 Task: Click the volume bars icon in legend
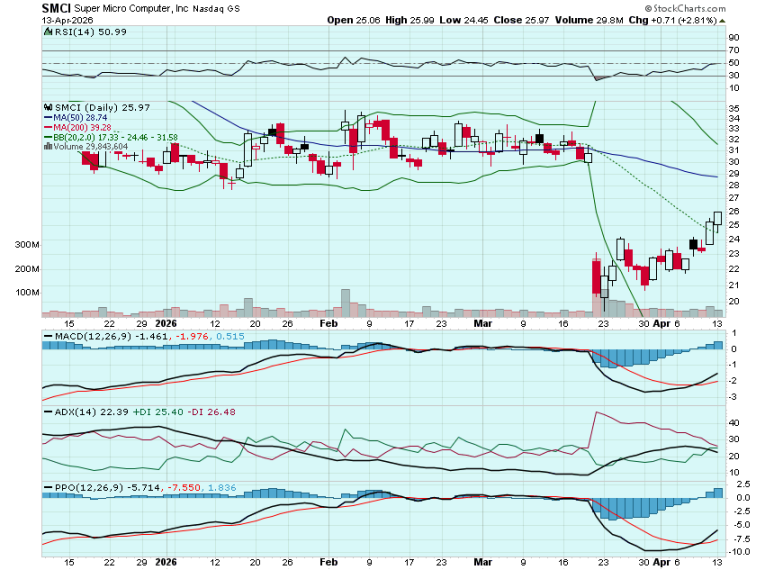[46, 147]
